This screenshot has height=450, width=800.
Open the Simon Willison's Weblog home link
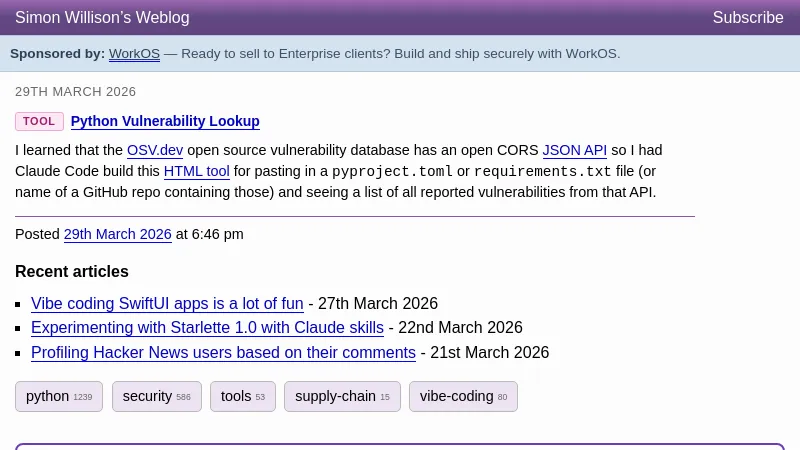102,18
